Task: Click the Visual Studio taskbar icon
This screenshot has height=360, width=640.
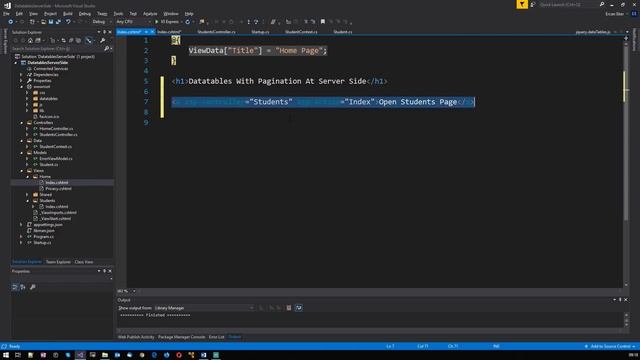Action: [x=80, y=355]
